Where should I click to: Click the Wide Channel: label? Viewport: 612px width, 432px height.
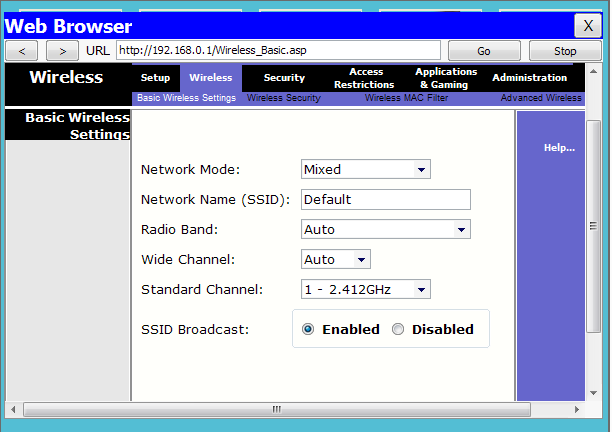click(188, 260)
